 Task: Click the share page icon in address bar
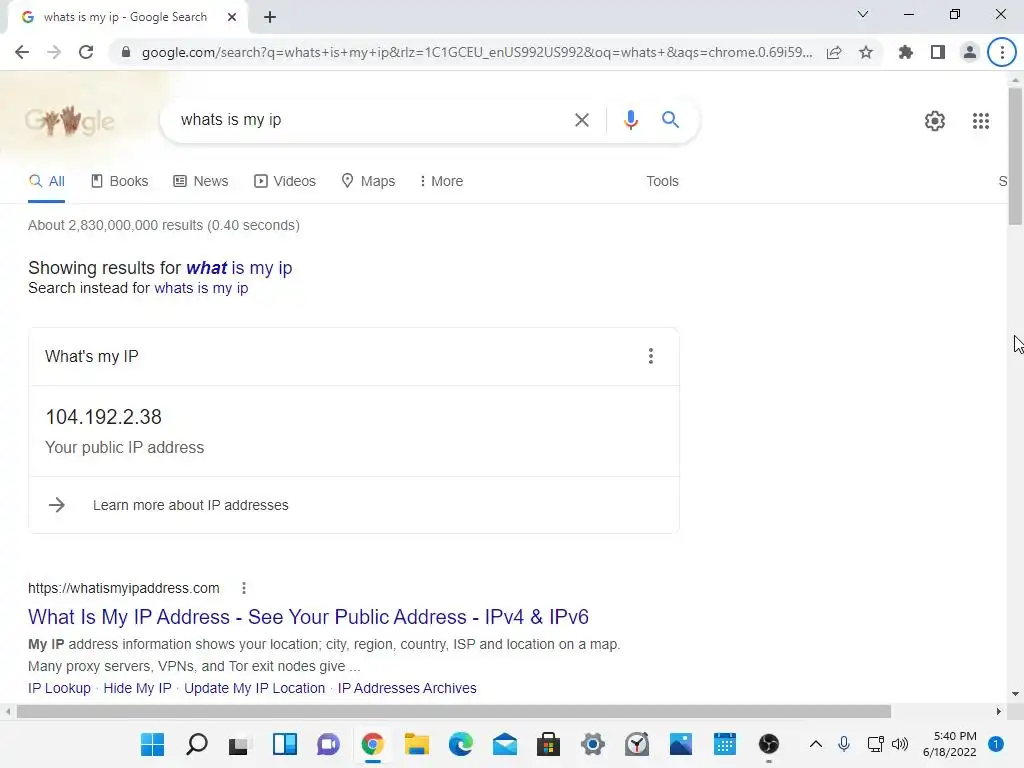[834, 52]
